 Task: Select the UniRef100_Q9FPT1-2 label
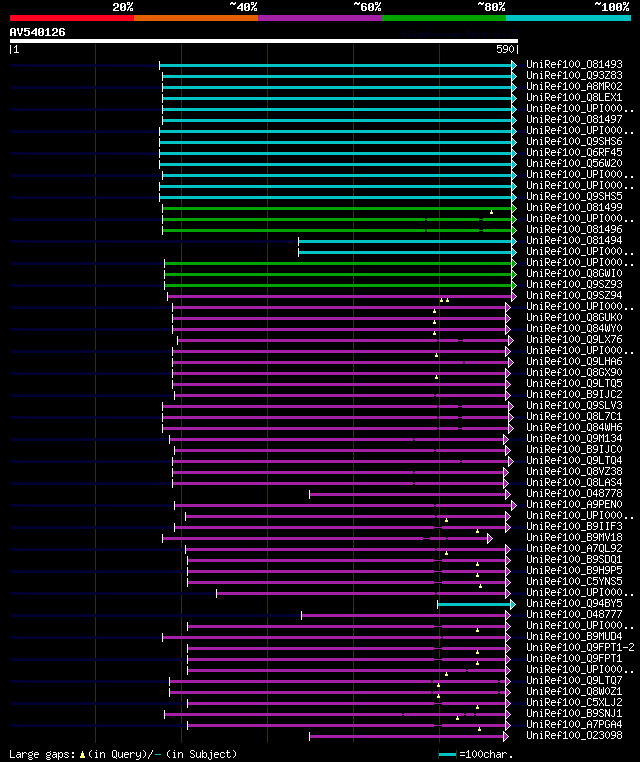click(x=580, y=647)
